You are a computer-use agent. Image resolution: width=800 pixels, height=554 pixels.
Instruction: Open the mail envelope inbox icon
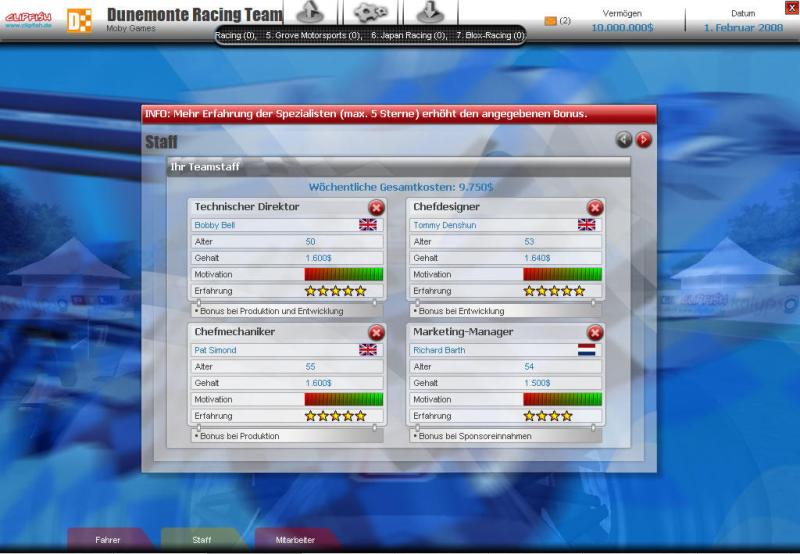551,21
